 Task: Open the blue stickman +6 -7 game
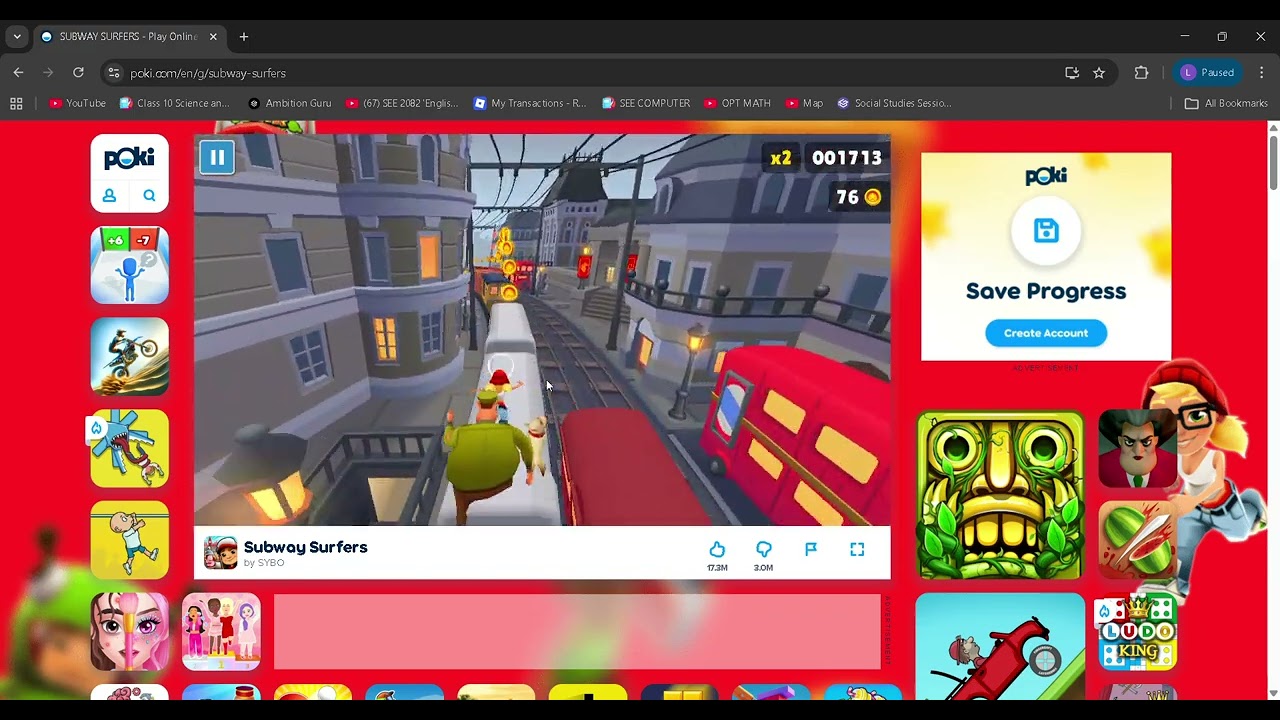(x=130, y=265)
